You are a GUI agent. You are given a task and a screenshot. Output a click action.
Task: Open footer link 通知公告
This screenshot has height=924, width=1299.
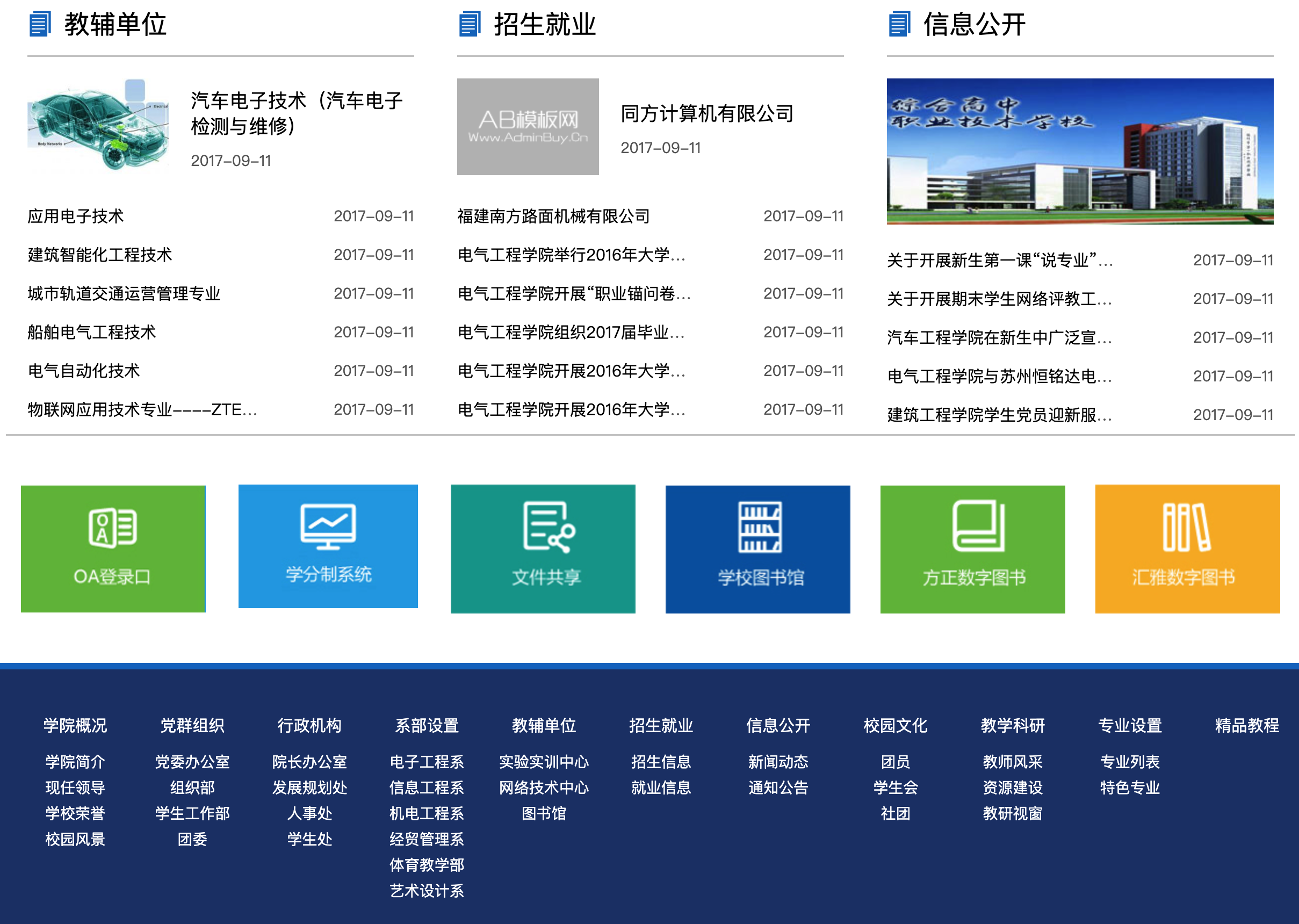[x=778, y=788]
